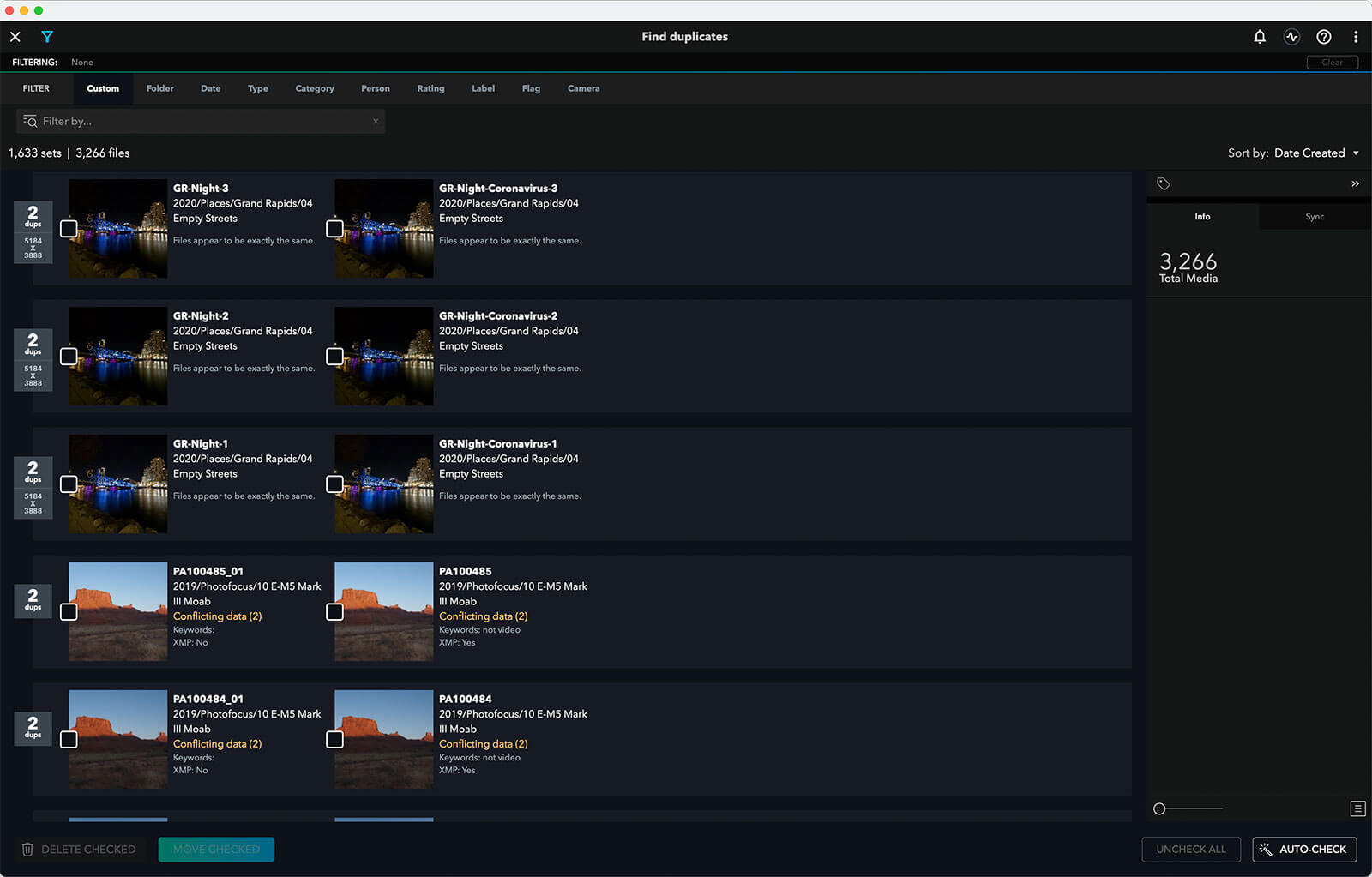Viewport: 1372px width, 877px height.
Task: Open the three-dot more options menu
Action: click(1355, 37)
